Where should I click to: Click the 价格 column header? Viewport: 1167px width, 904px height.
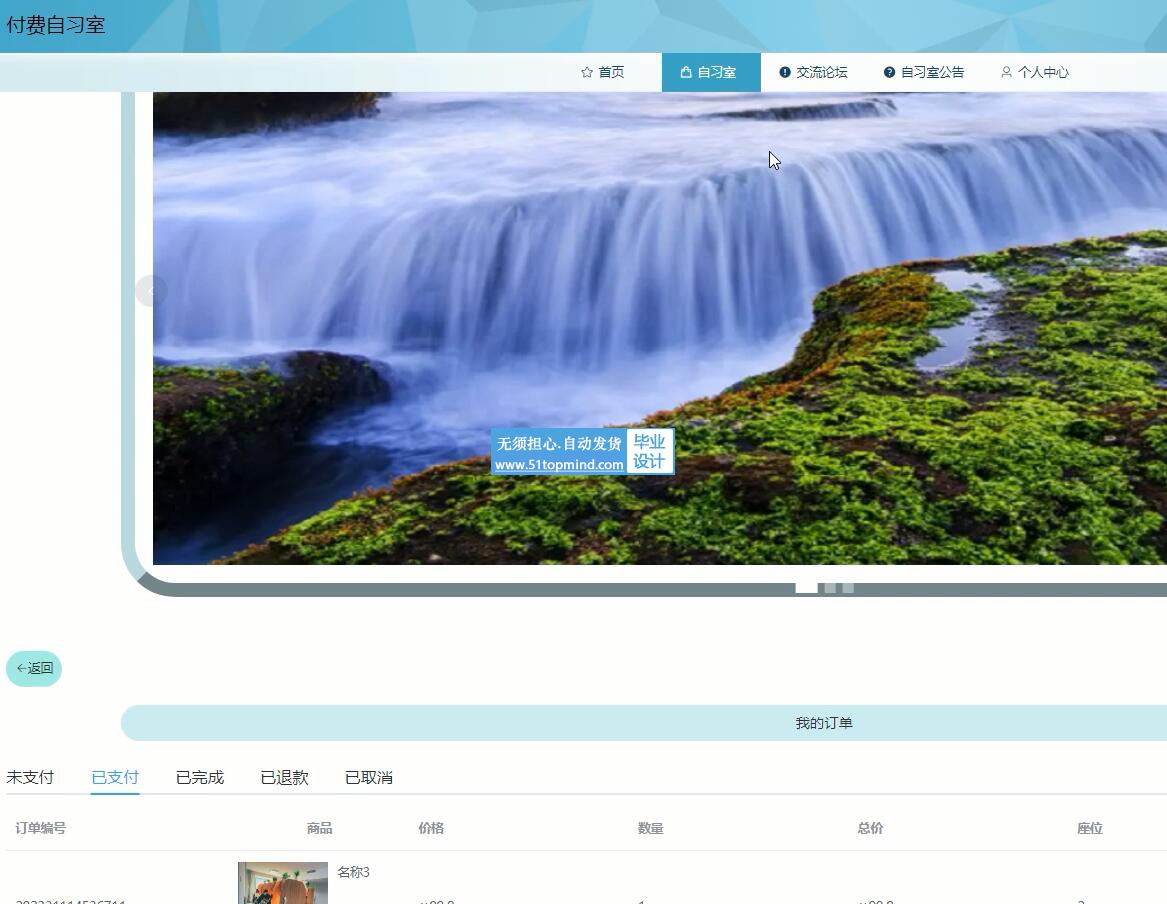(x=431, y=828)
